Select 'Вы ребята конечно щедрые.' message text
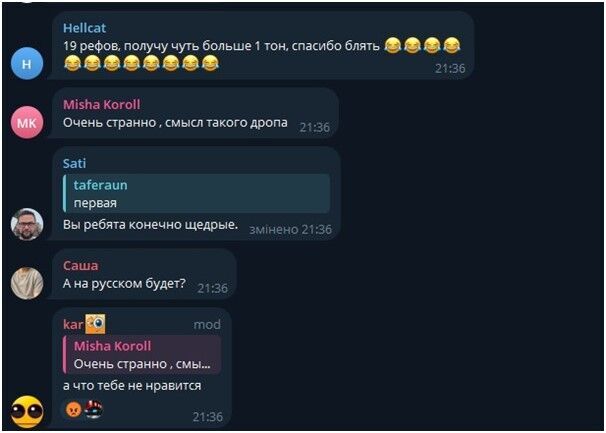 click(150, 225)
